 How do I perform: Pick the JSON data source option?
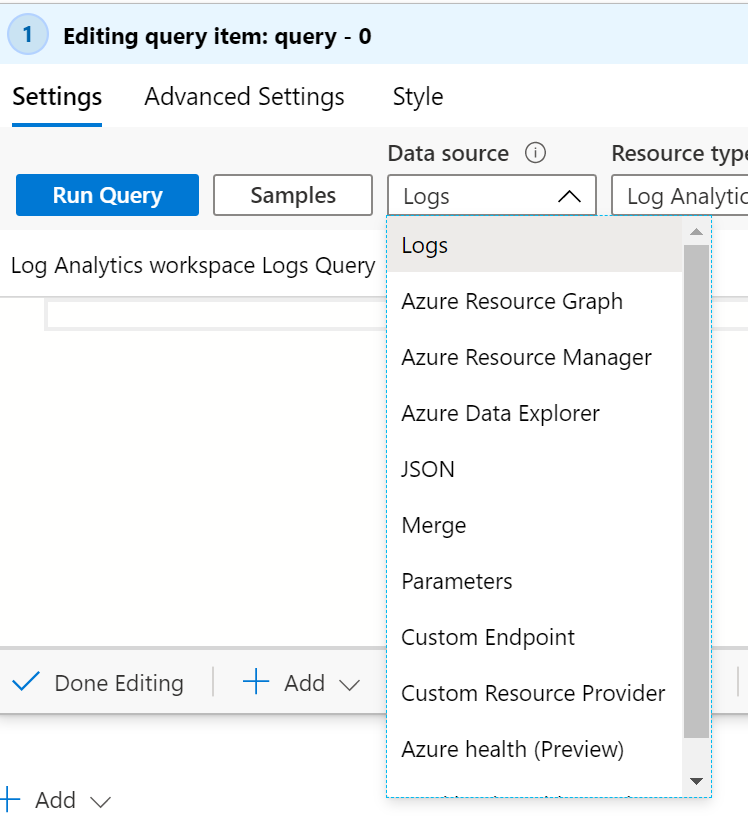click(428, 470)
